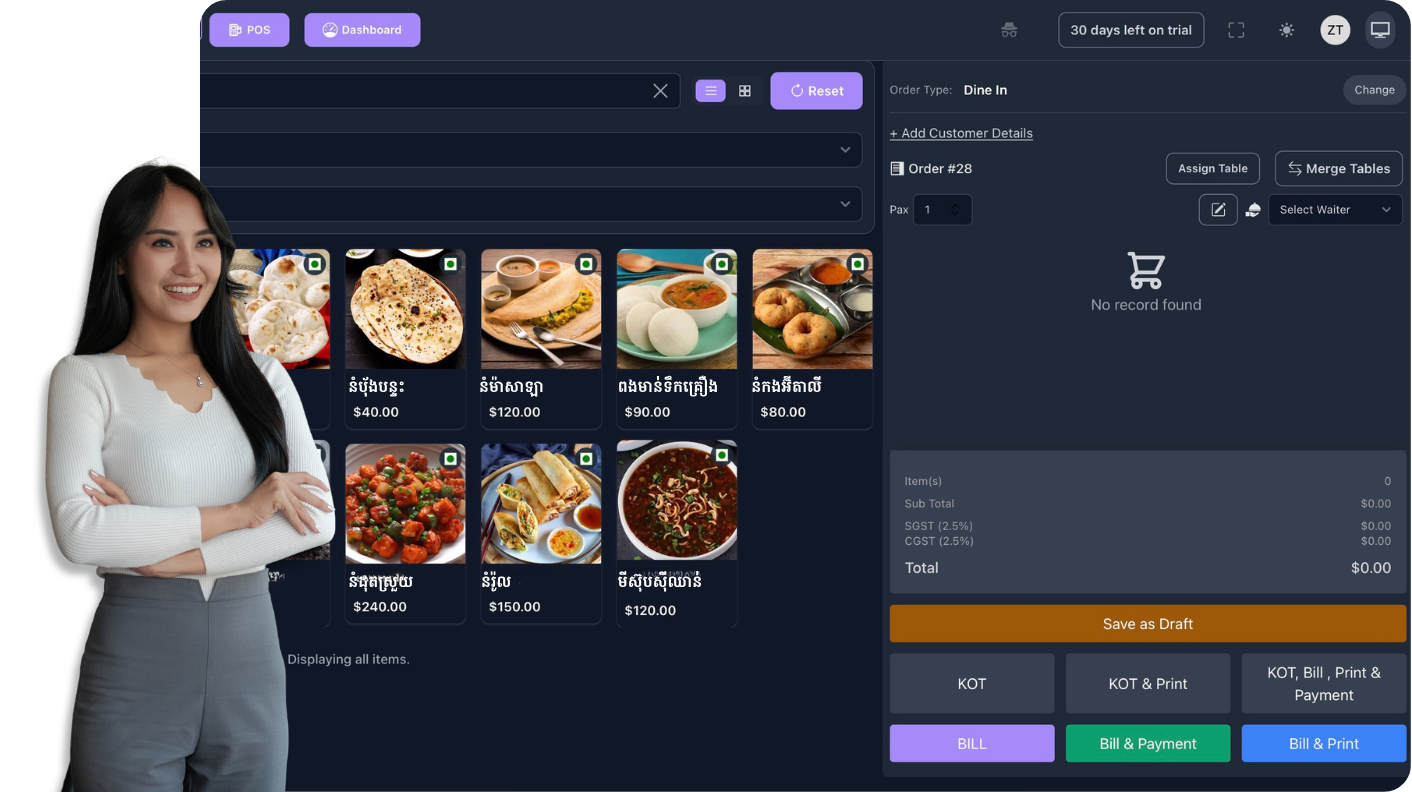The height and width of the screenshot is (792, 1412).
Task: Expand the first filter dropdown chevron
Action: [845, 150]
